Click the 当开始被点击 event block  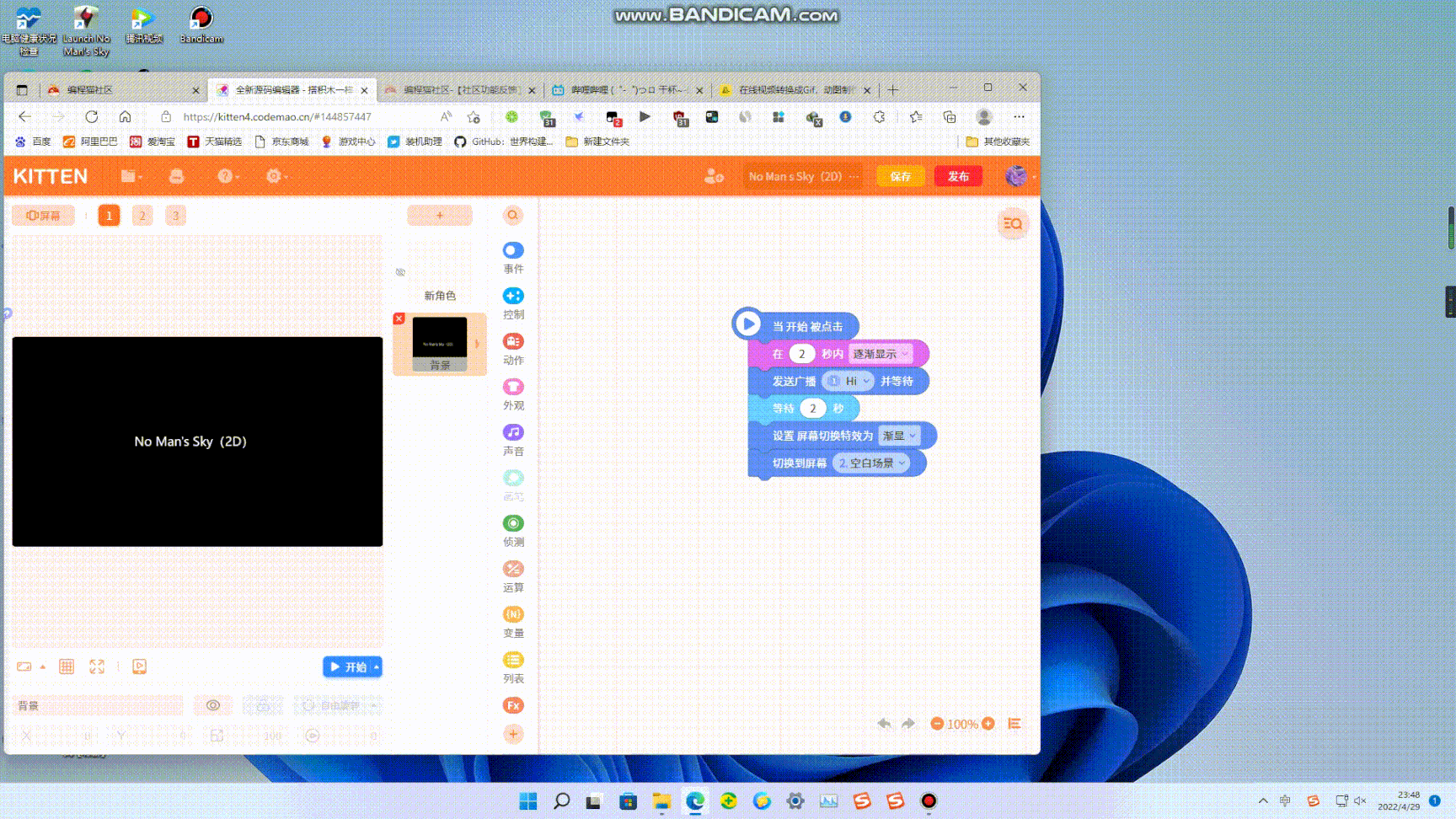[796, 325]
